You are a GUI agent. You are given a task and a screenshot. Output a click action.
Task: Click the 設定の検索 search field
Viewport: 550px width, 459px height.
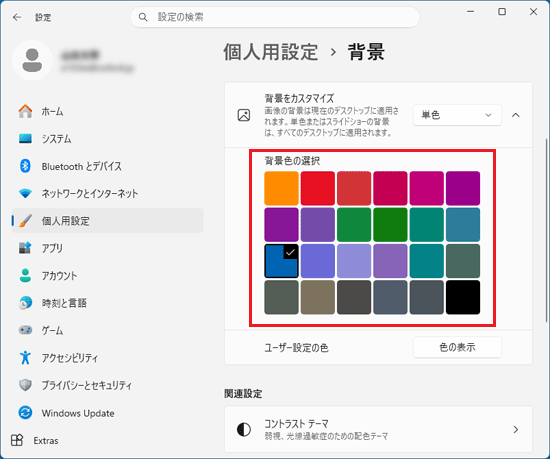click(275, 17)
